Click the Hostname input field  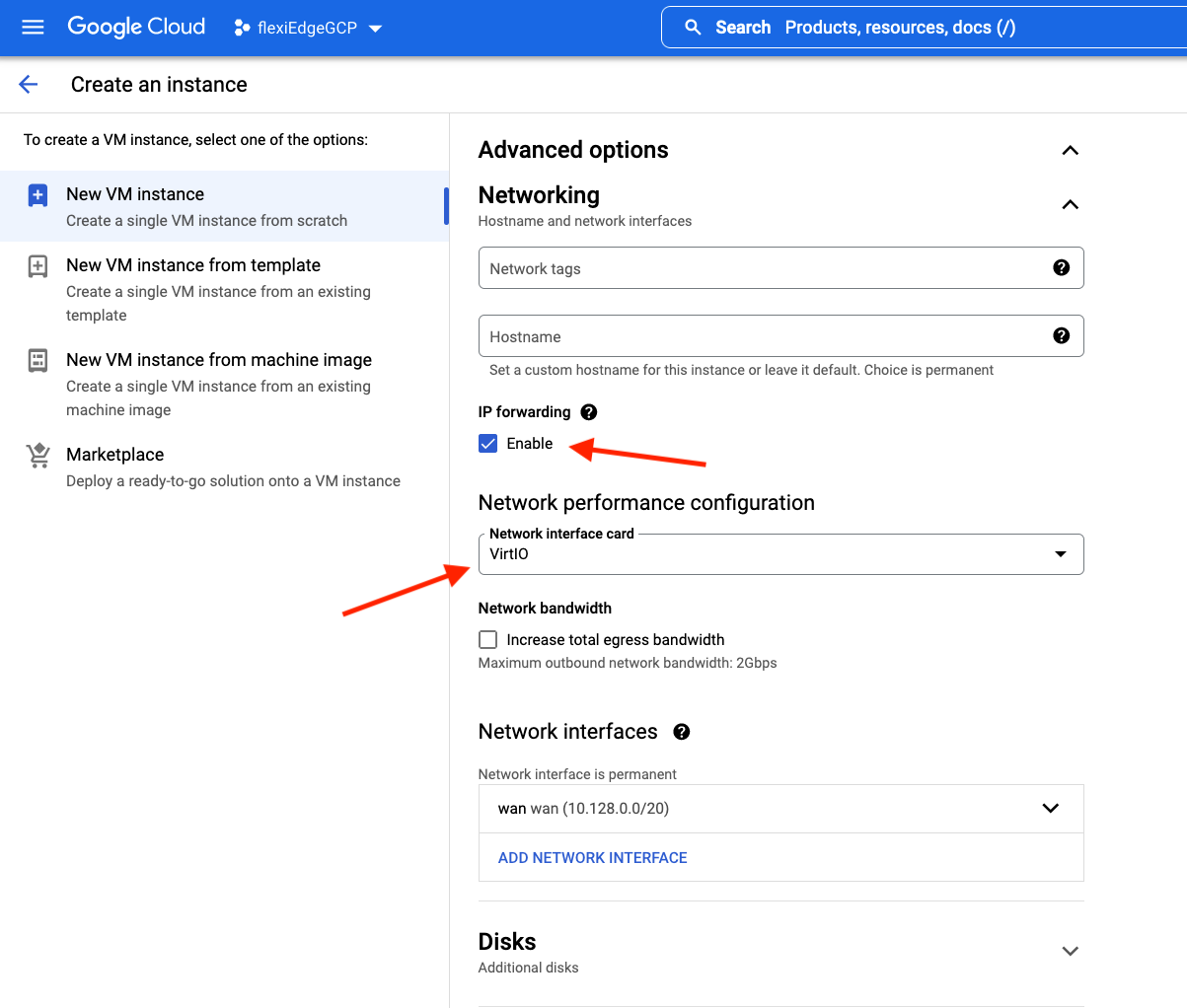pyautogui.click(x=760, y=336)
